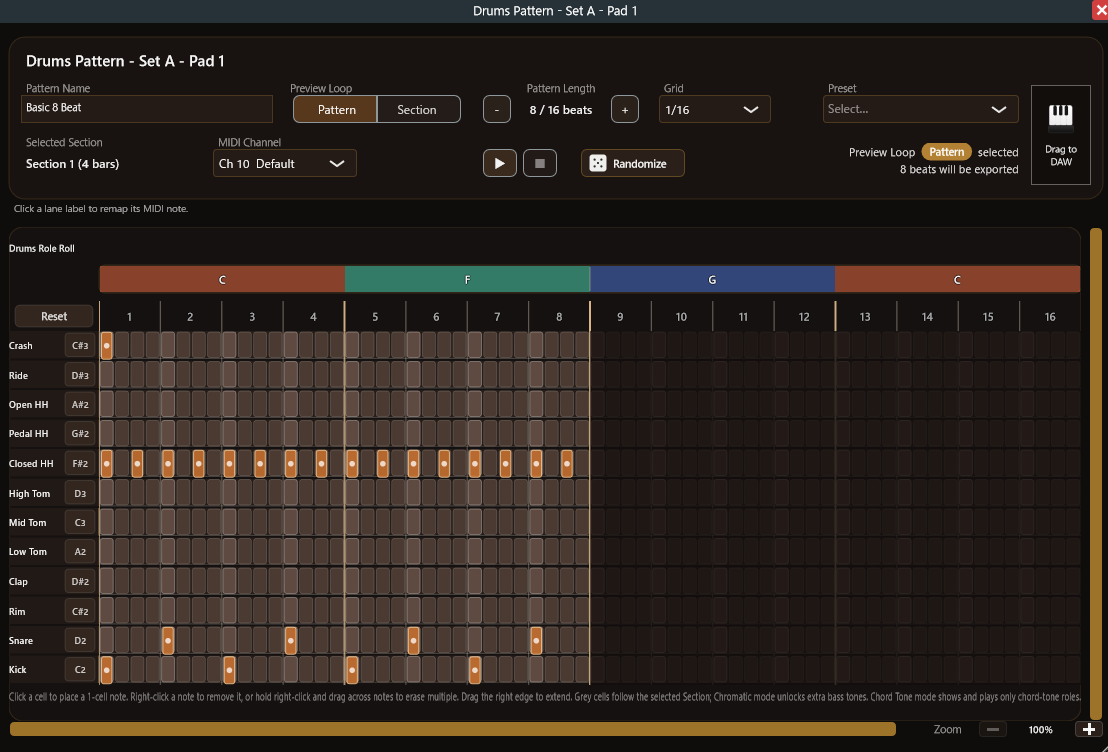
Task: Toggle the Snare note at beat 4
Action: (x=290, y=640)
